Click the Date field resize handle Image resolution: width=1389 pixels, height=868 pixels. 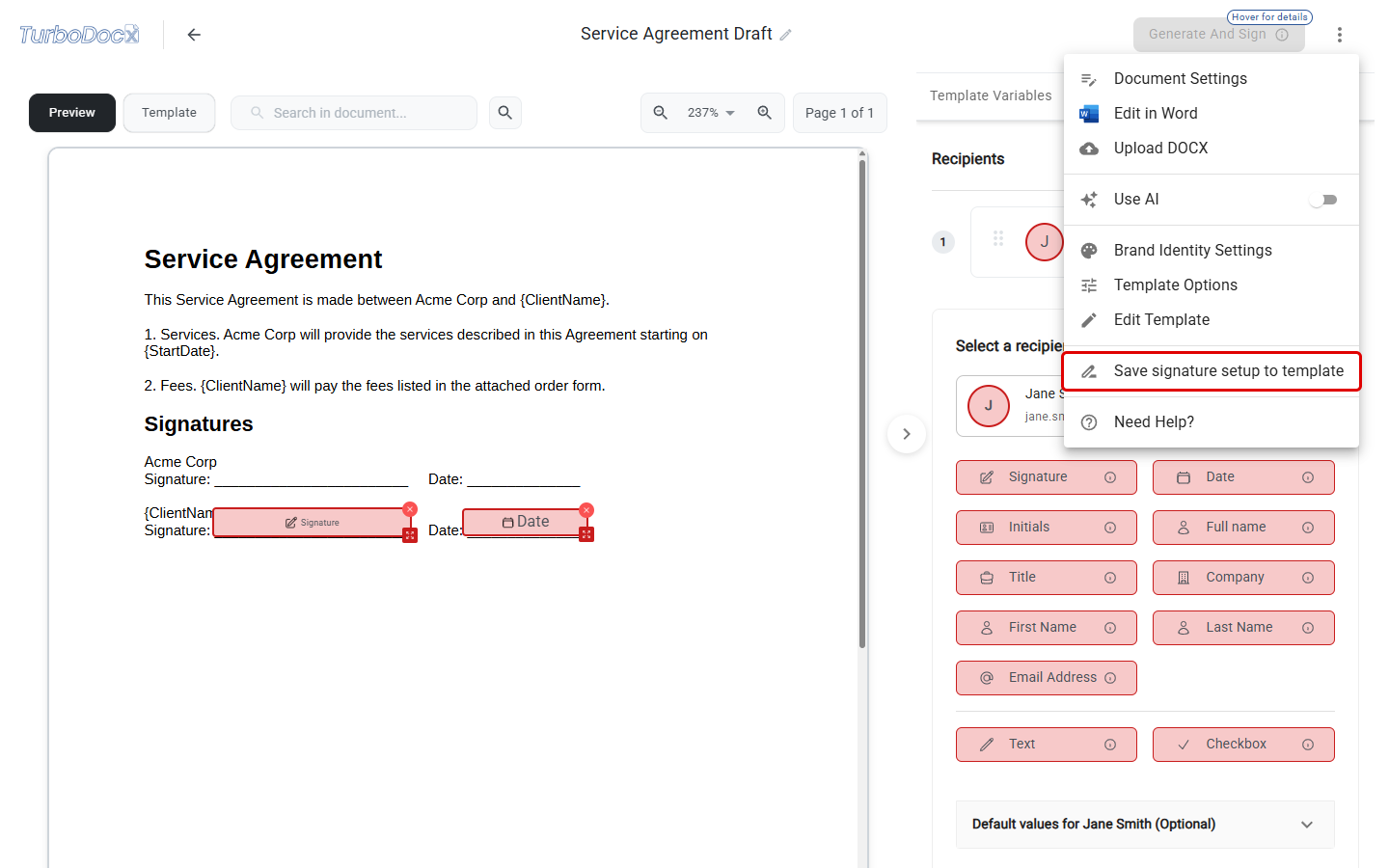pos(586,534)
